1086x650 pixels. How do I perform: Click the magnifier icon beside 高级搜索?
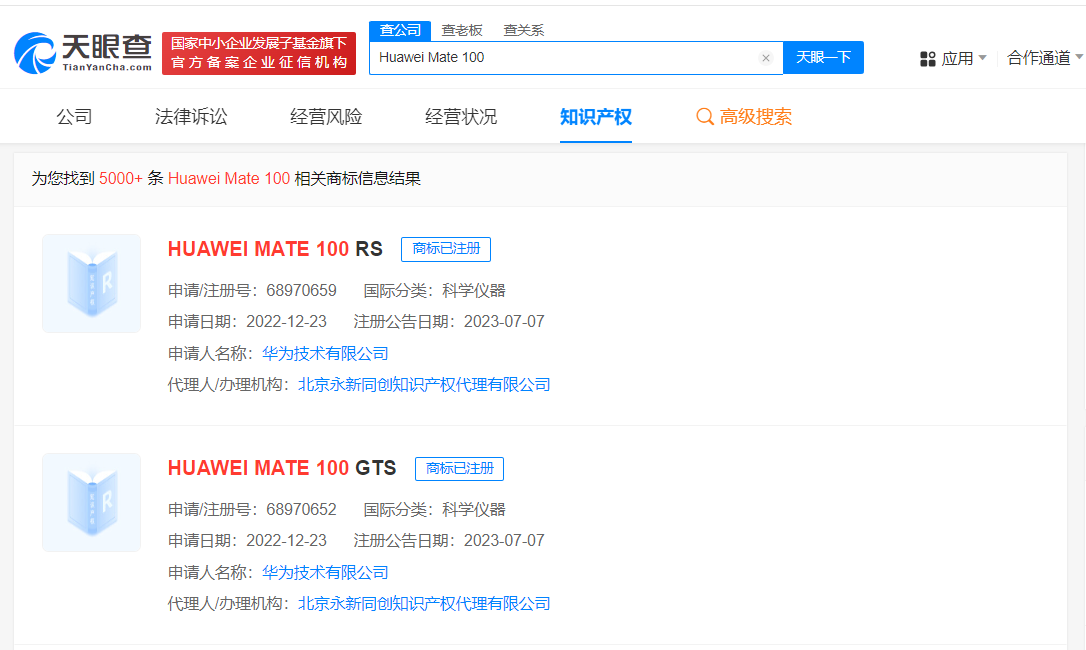(x=705, y=116)
